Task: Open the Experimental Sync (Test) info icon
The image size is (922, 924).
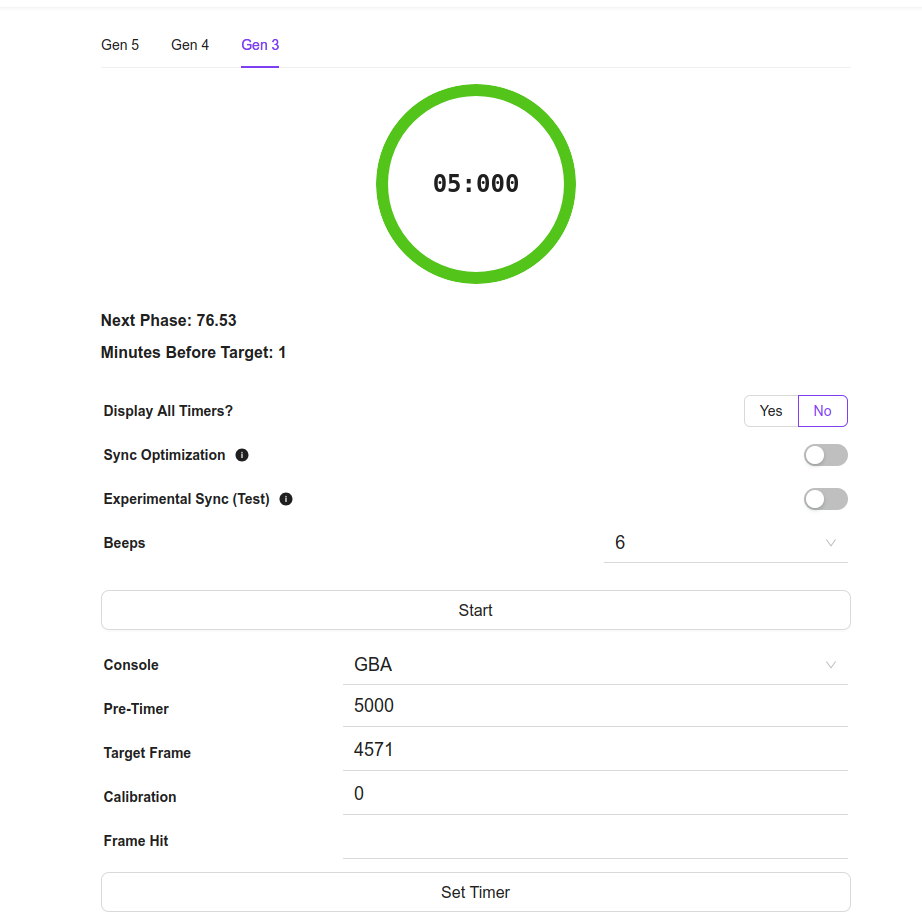Action: pyautogui.click(x=286, y=499)
